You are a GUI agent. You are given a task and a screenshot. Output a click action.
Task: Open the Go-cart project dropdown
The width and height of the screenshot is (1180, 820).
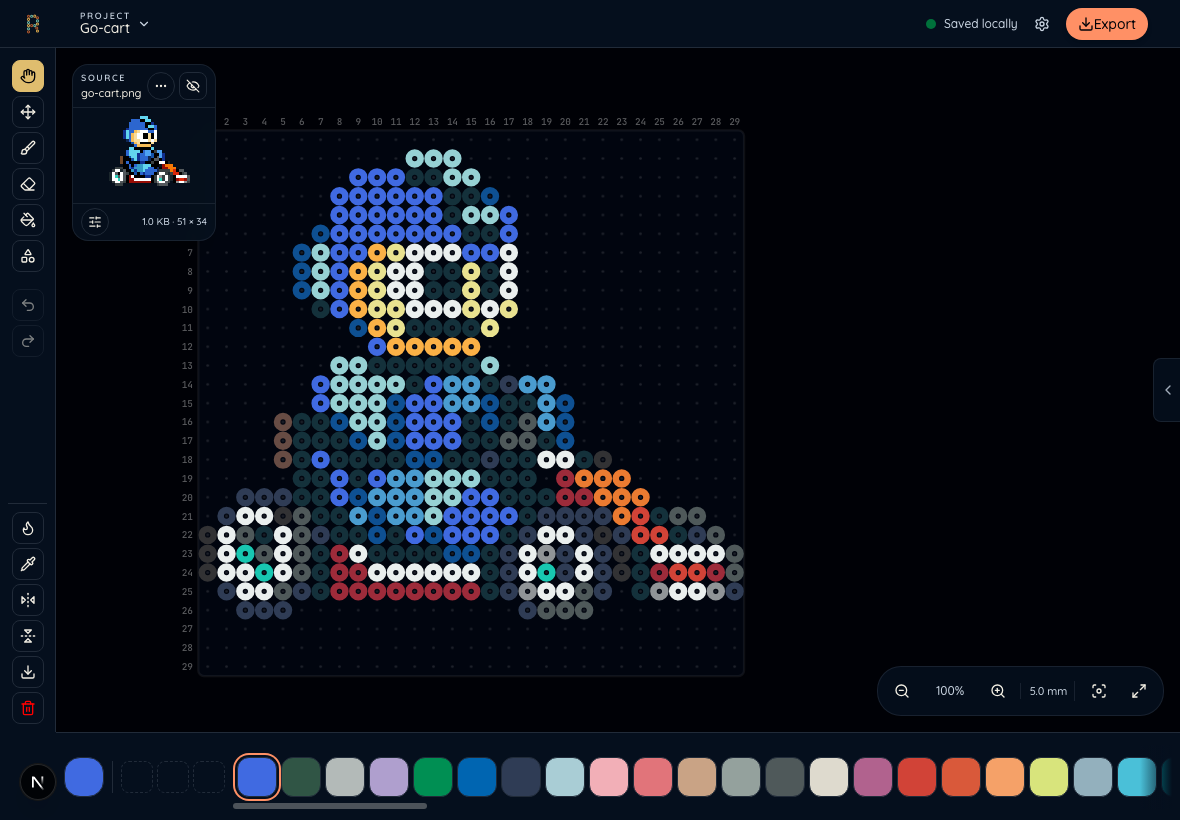tap(114, 23)
